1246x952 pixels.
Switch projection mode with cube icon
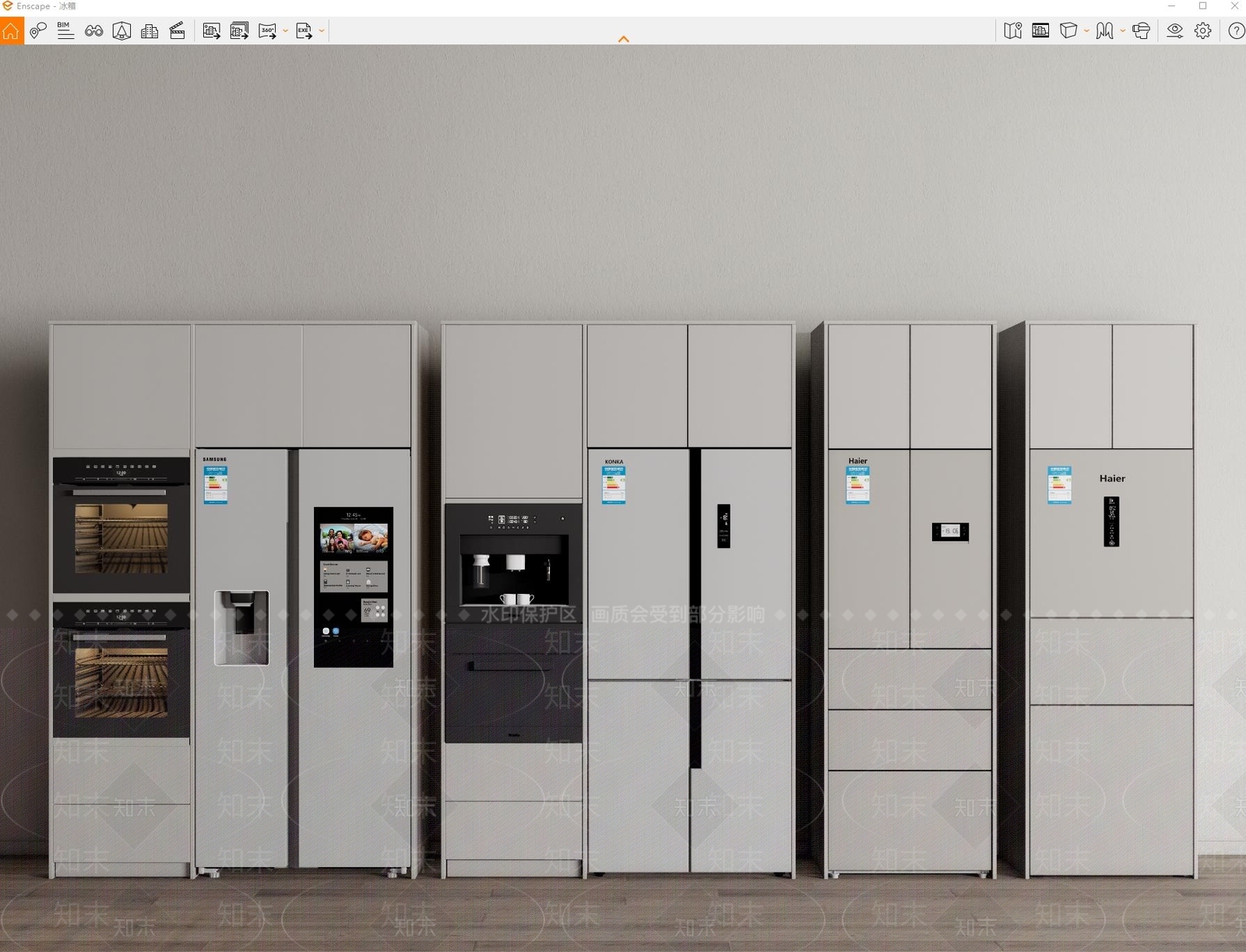point(1068,31)
